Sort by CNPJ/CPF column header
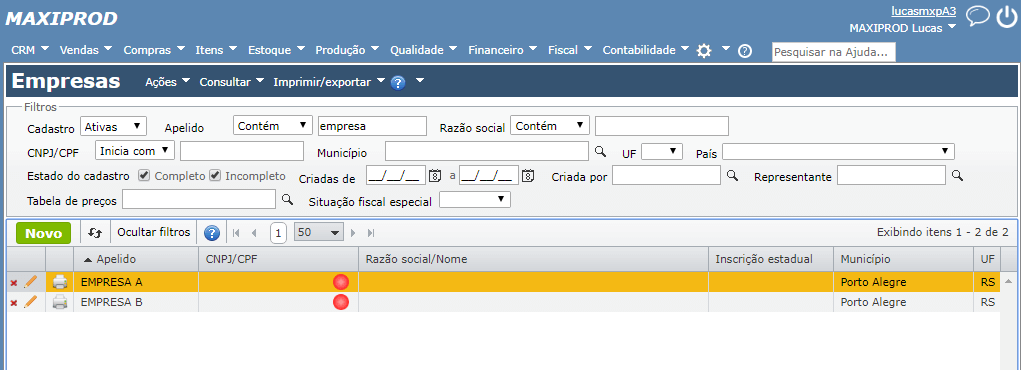 coord(278,259)
